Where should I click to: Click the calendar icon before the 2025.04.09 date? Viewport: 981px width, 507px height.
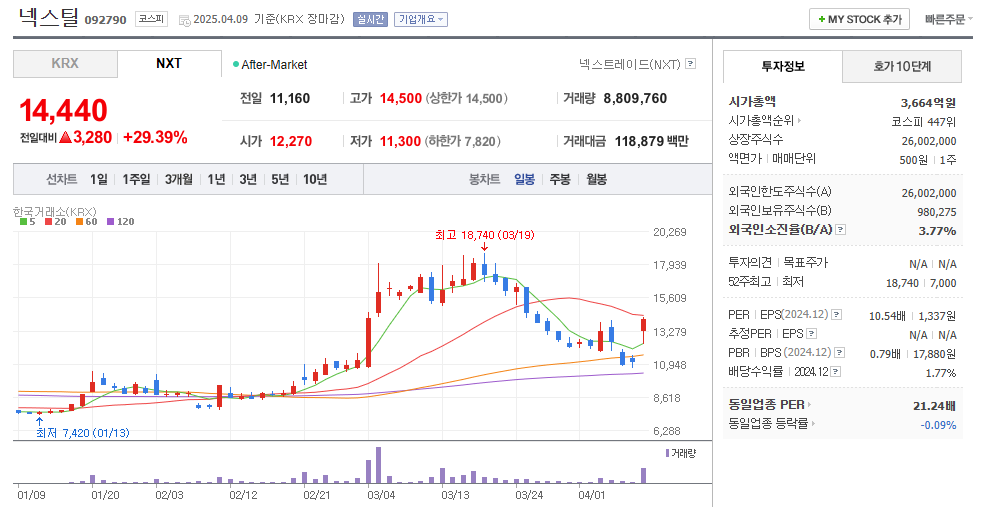point(185,20)
